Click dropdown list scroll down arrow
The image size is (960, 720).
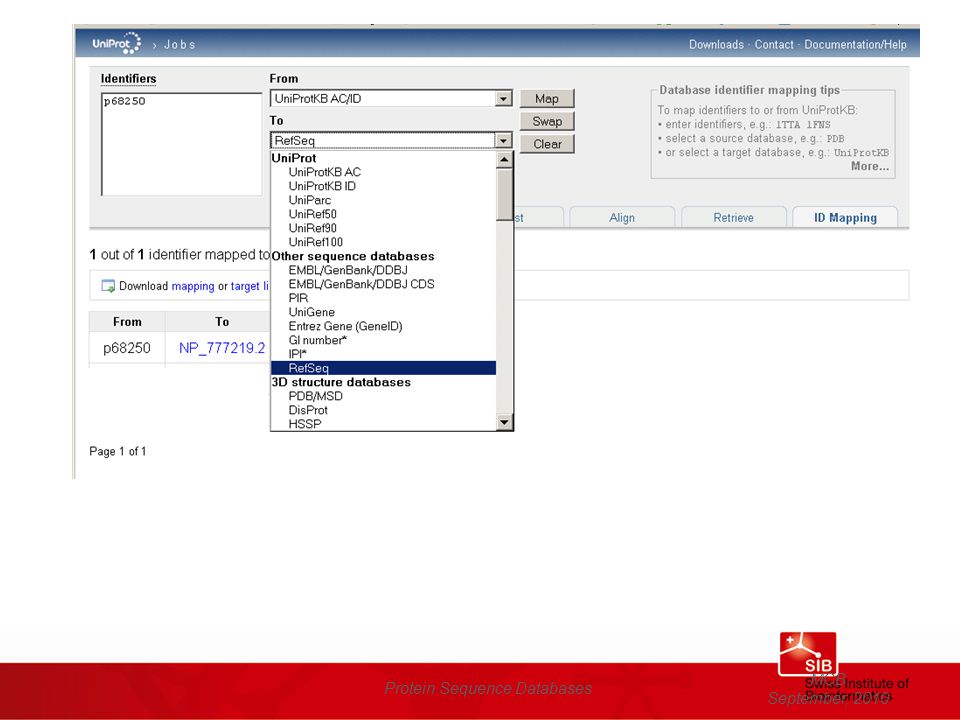(504, 422)
